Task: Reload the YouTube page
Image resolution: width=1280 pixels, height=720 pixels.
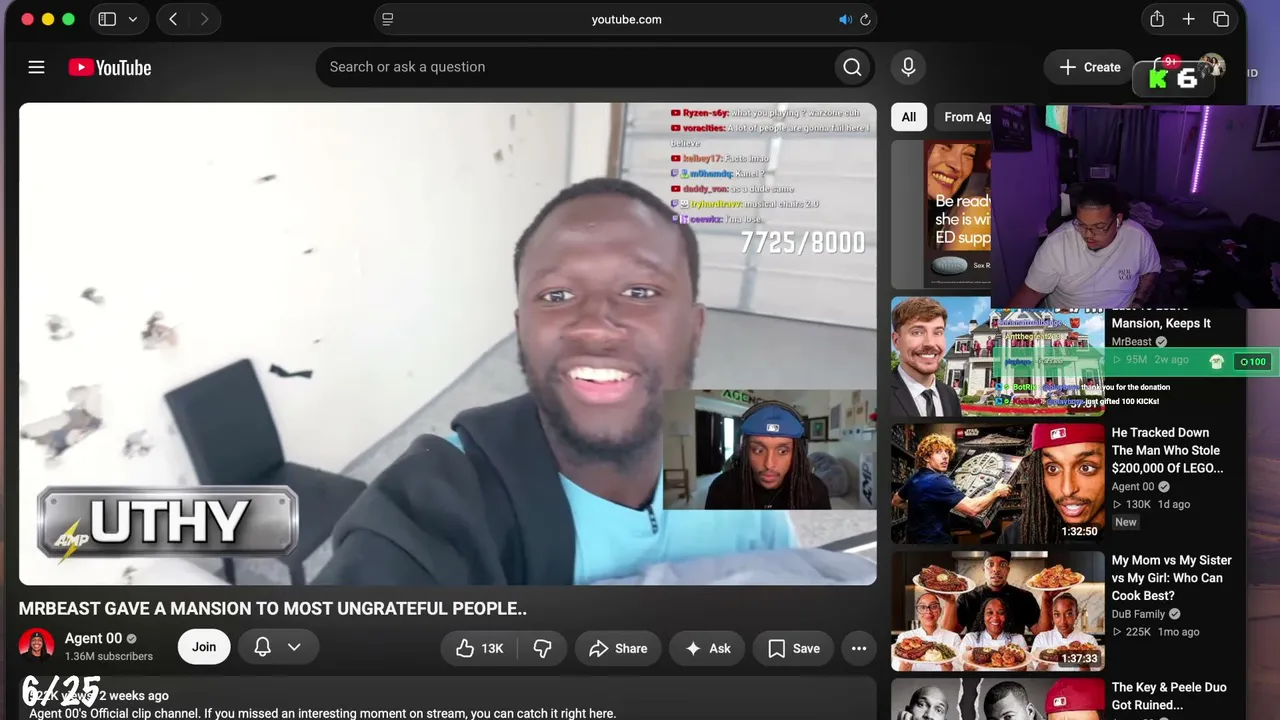Action: [x=865, y=19]
